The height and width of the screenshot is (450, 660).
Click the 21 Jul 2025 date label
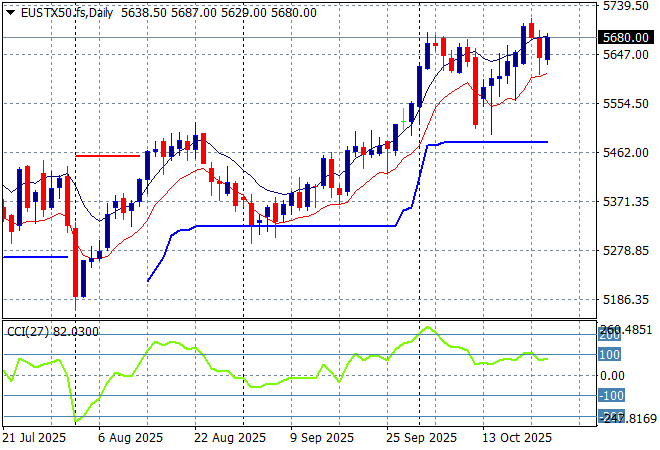click(36, 438)
